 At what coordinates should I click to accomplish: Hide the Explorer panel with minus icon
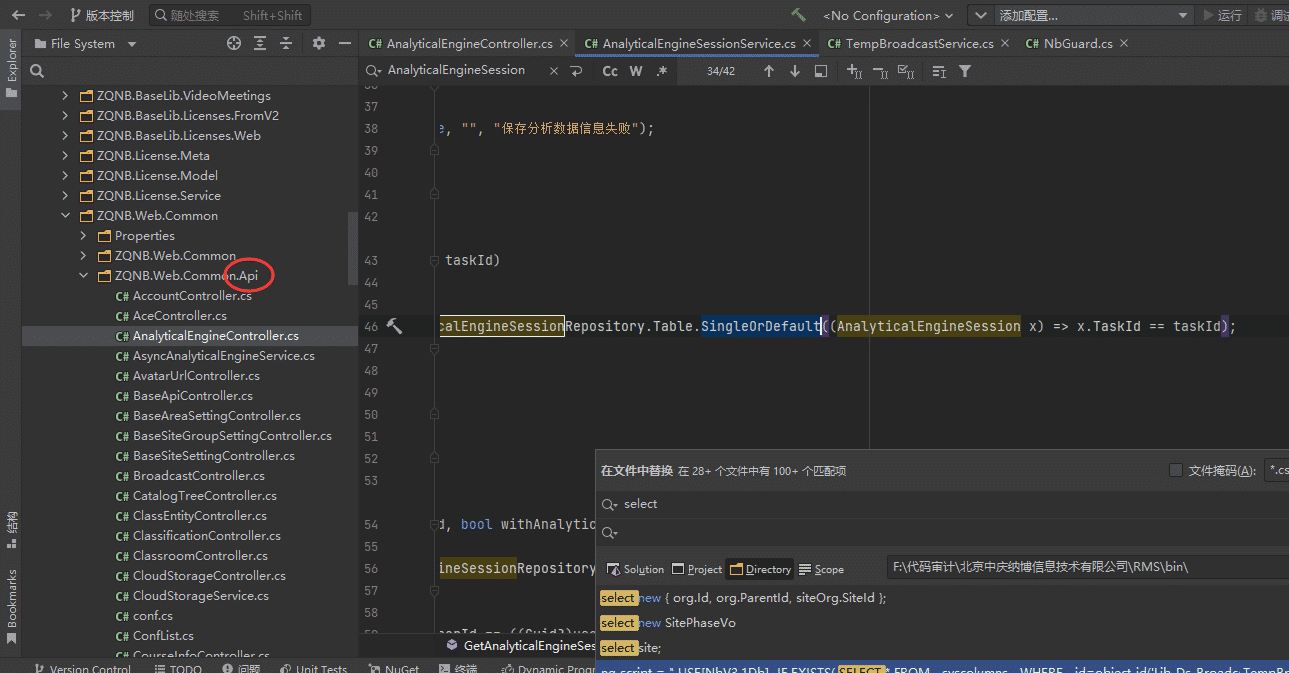[x=344, y=43]
